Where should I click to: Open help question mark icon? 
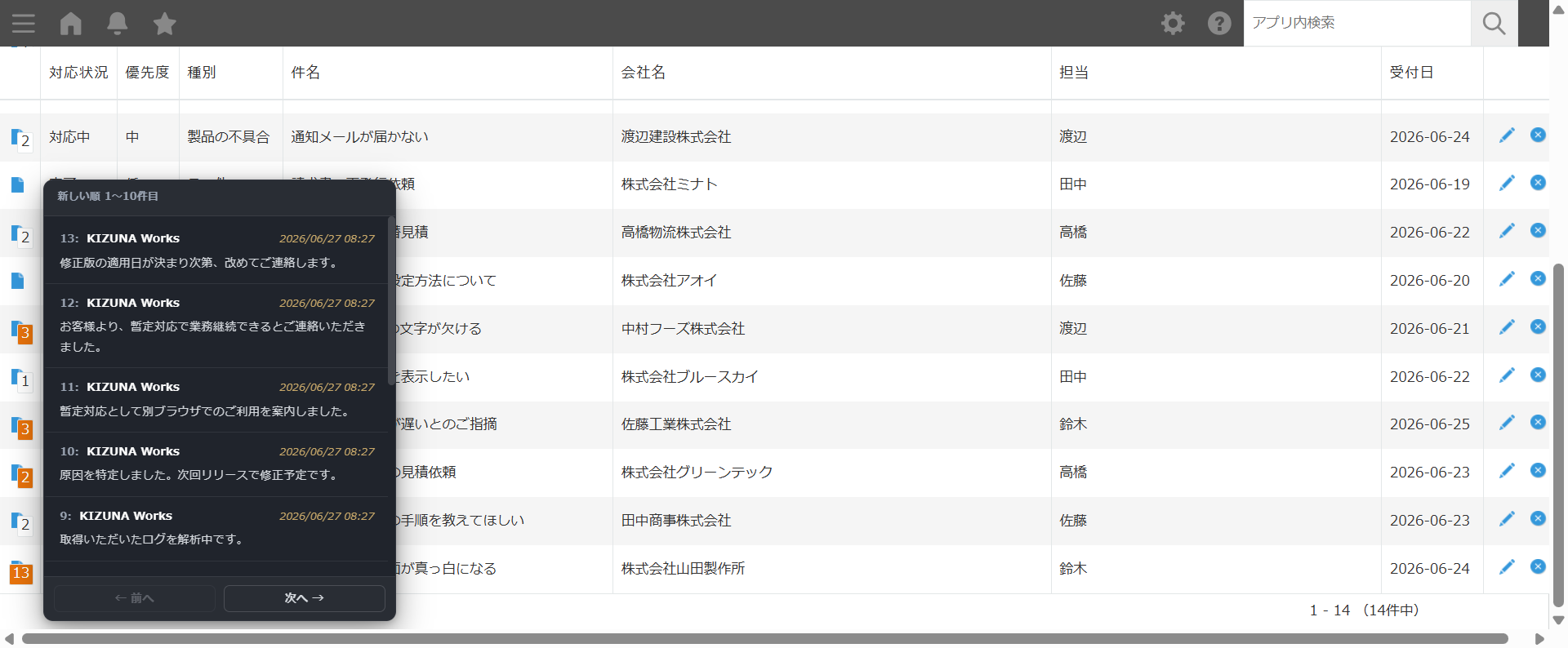pos(1219,23)
